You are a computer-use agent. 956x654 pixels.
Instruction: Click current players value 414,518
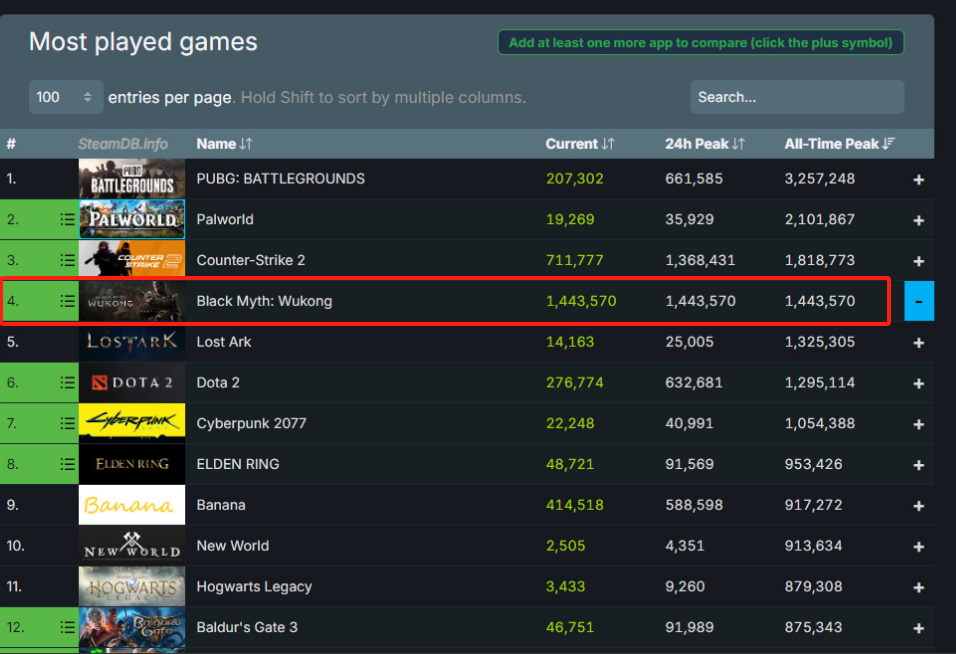pyautogui.click(x=574, y=505)
